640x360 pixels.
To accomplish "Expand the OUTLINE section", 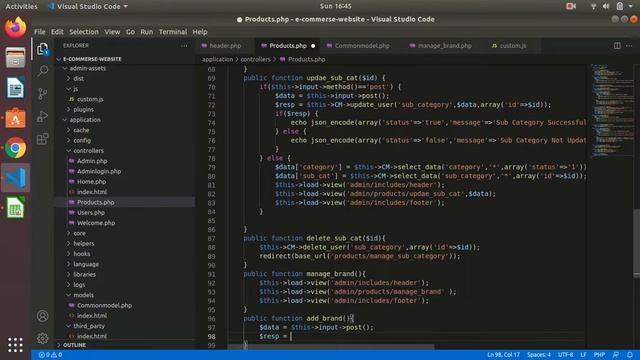I will (74, 345).
